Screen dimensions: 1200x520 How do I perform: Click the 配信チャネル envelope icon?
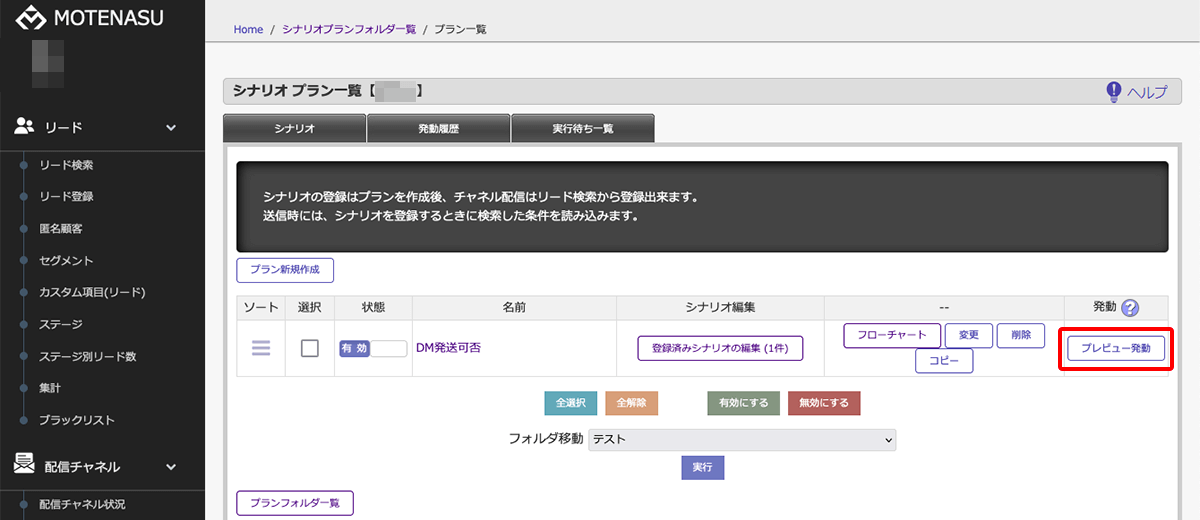pos(25,465)
